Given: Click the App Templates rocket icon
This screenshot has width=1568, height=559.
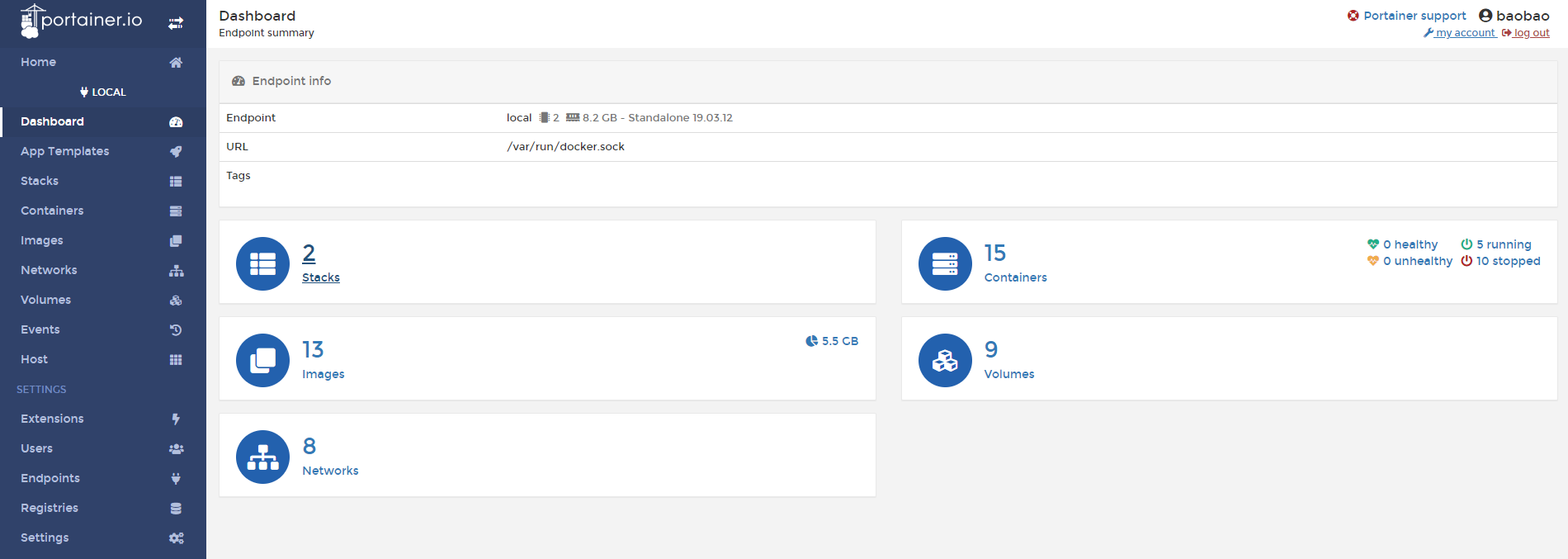Looking at the screenshot, I should pyautogui.click(x=176, y=152).
